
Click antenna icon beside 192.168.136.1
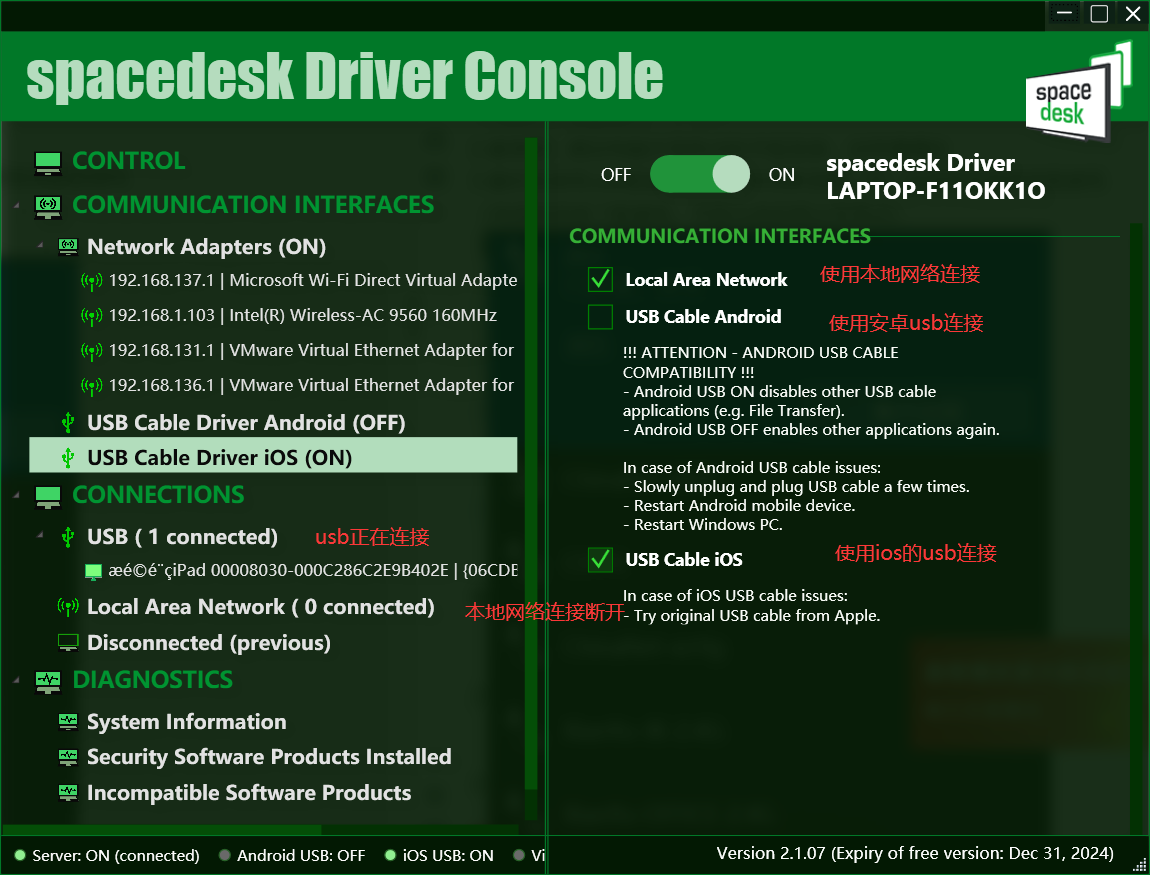(x=91, y=386)
